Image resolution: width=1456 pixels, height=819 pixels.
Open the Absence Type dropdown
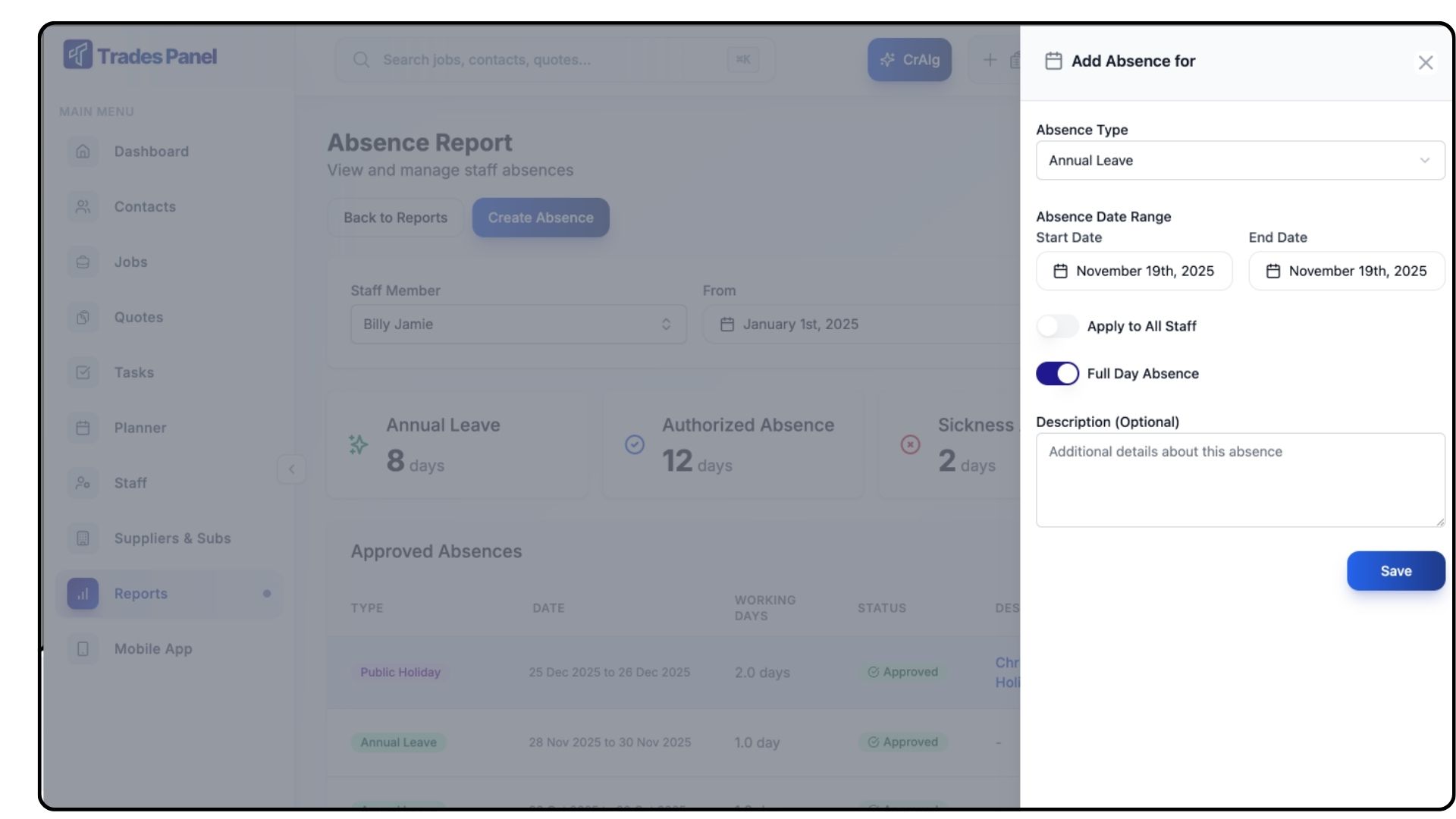click(1240, 161)
